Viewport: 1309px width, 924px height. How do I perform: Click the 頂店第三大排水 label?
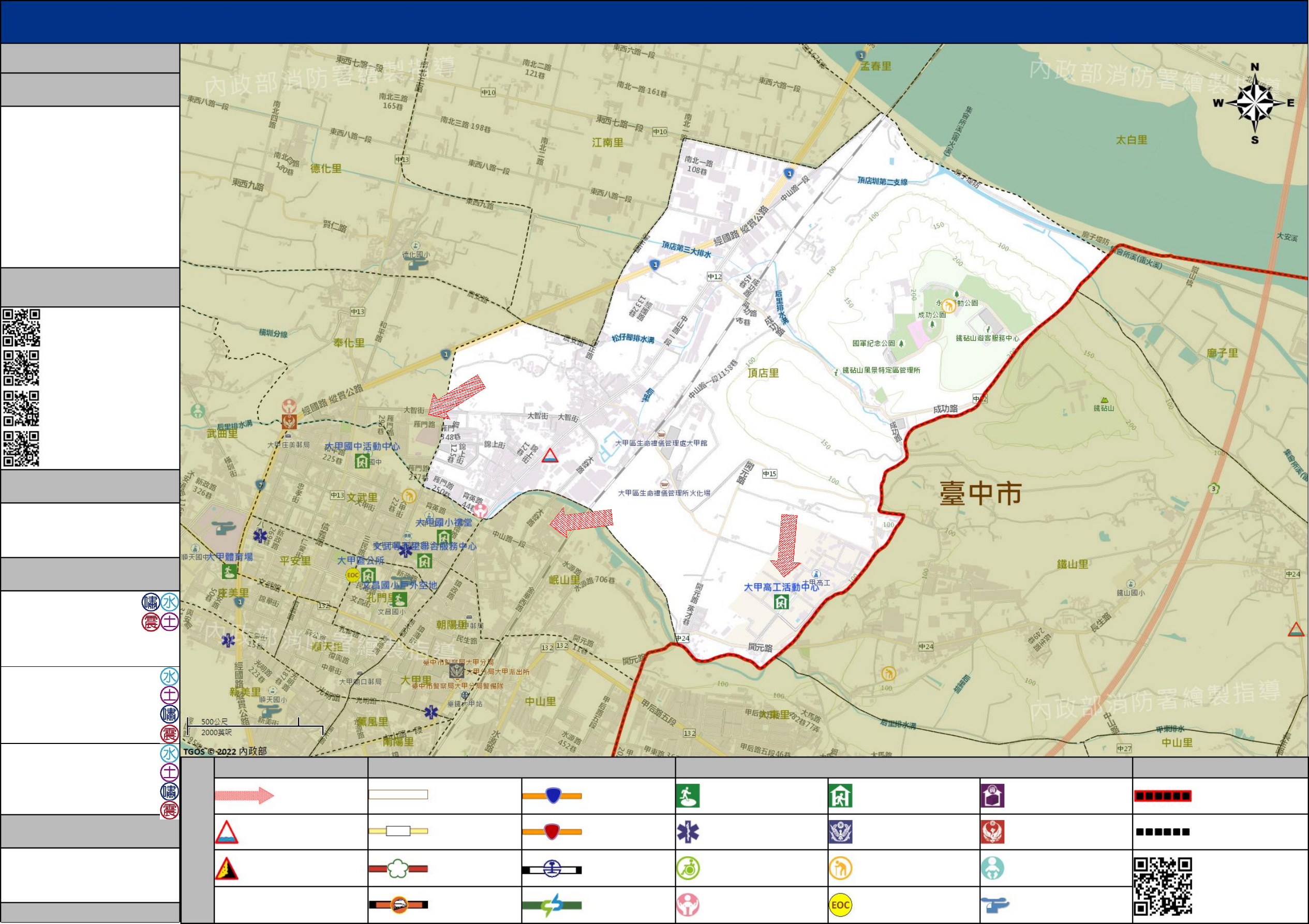tap(687, 250)
